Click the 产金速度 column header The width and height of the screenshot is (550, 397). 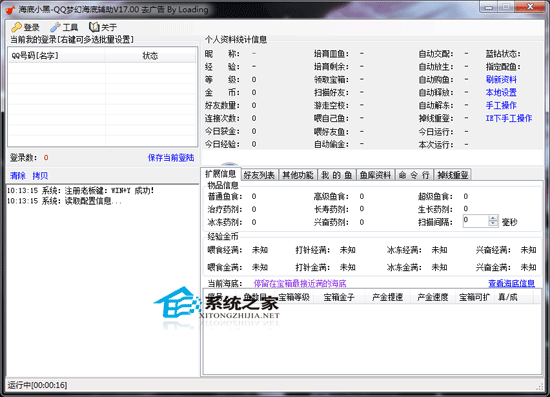(x=432, y=297)
